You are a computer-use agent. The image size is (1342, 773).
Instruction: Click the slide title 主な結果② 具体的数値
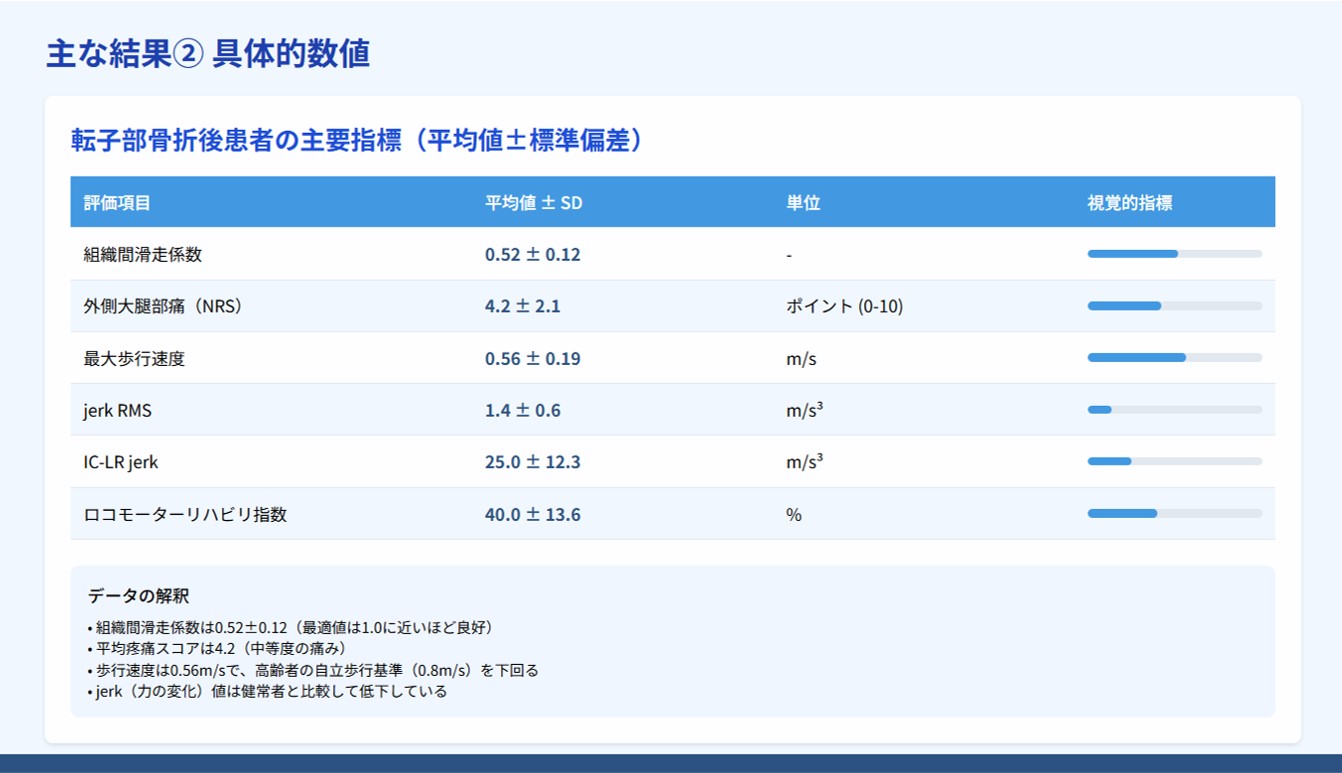[x=208, y=54]
